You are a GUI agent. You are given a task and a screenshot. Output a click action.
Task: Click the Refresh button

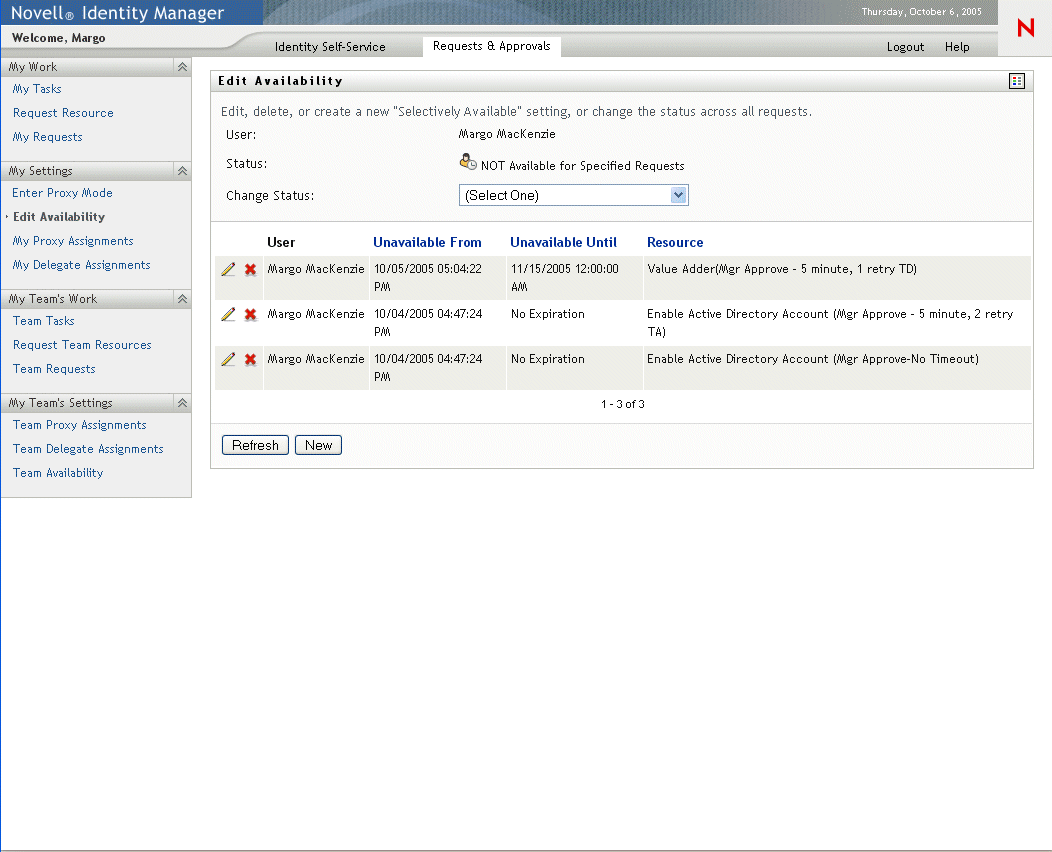click(x=255, y=445)
